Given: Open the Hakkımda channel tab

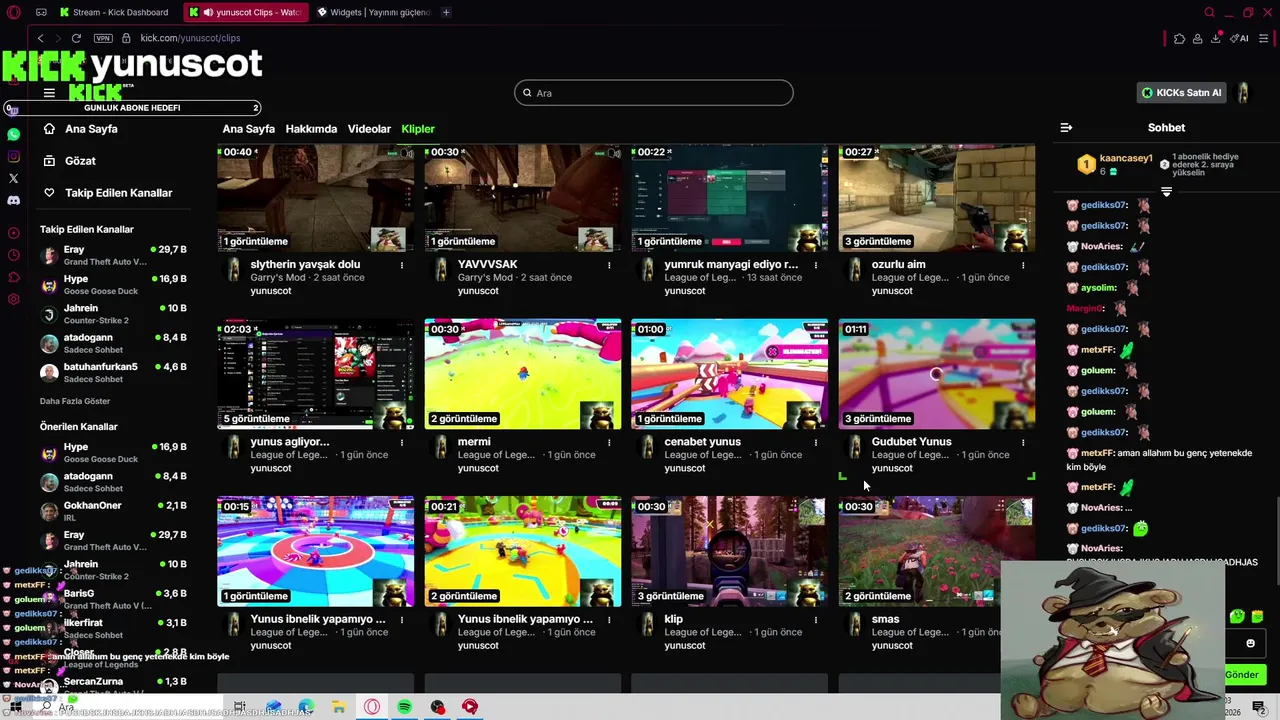Looking at the screenshot, I should (x=311, y=129).
